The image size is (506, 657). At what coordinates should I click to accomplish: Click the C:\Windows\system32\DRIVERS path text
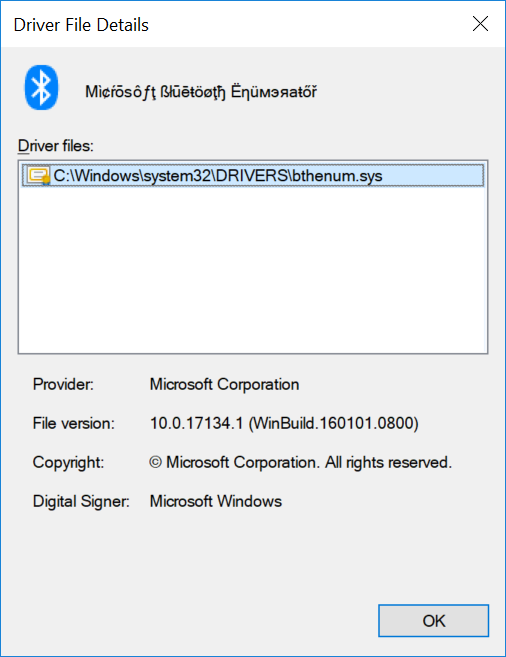[x=171, y=176]
